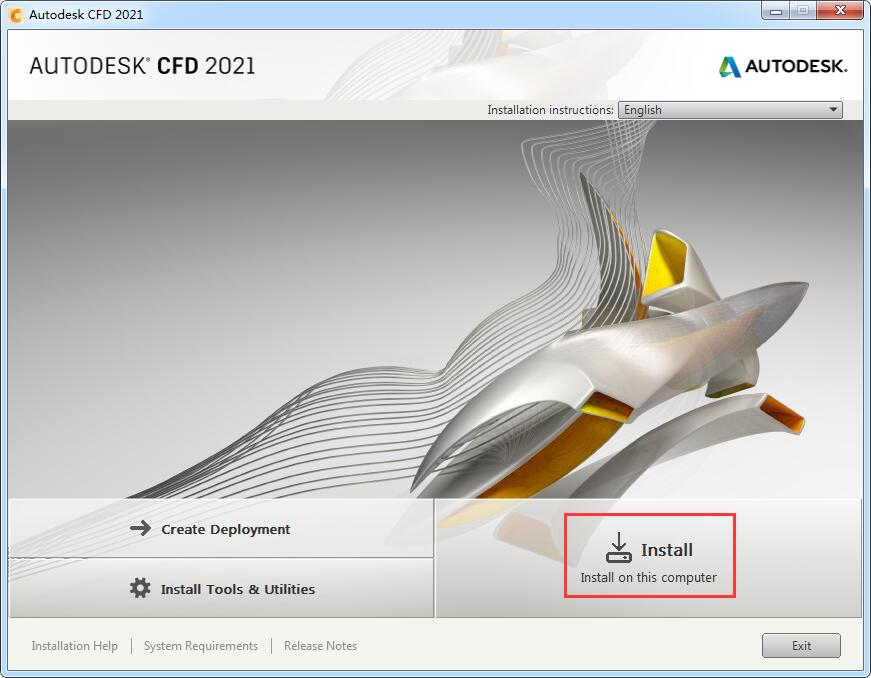The height and width of the screenshot is (678, 871).
Task: Click the Autodesk CFD 2021 header title
Action: [142, 66]
